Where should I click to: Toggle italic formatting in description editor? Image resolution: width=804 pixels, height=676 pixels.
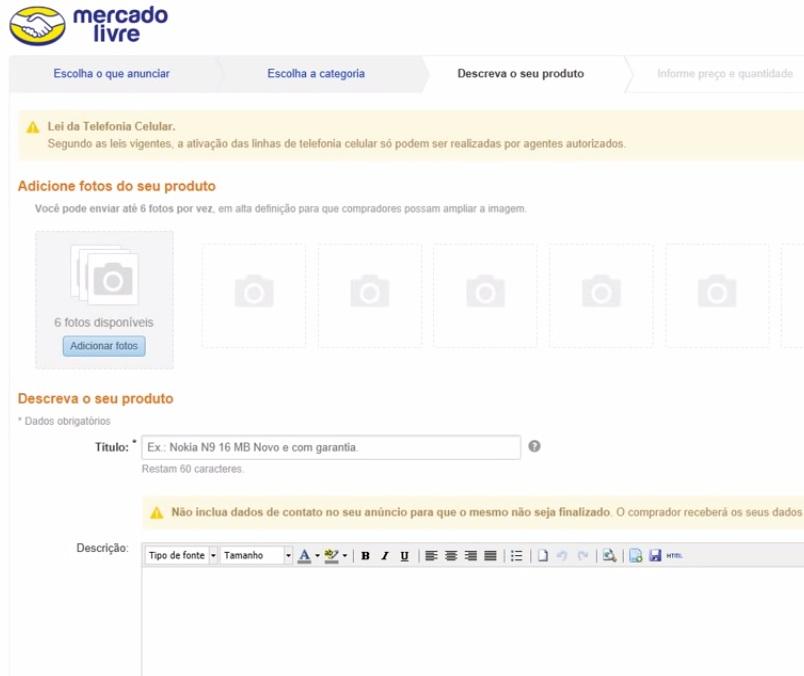pos(384,556)
